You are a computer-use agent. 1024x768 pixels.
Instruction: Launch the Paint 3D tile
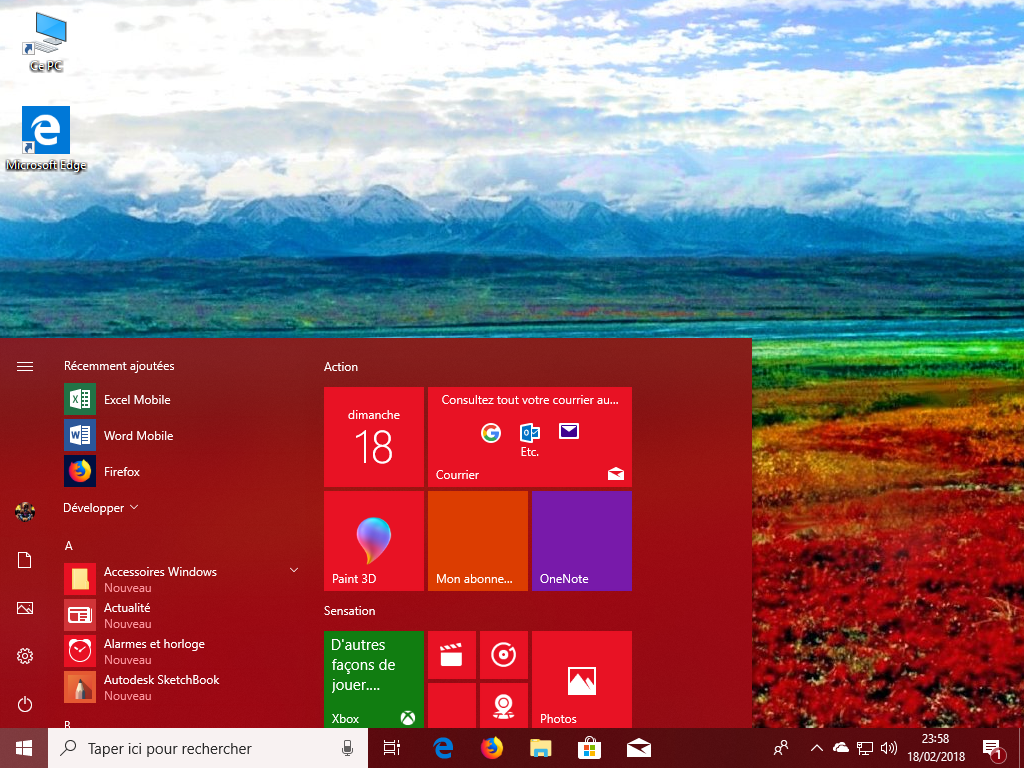tap(374, 540)
